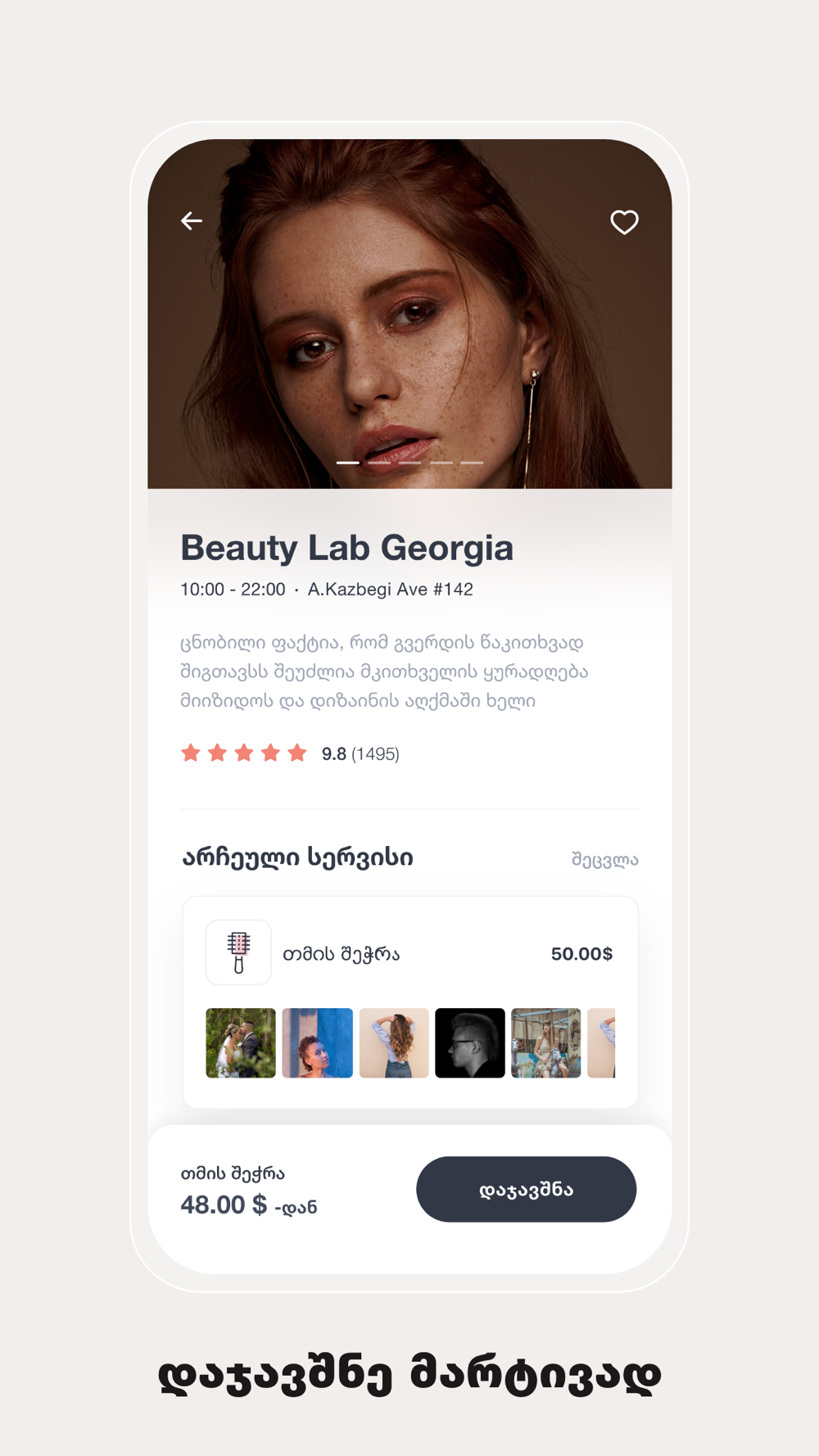The height and width of the screenshot is (1456, 819).
Task: Click the first star in rating
Action: (x=191, y=753)
